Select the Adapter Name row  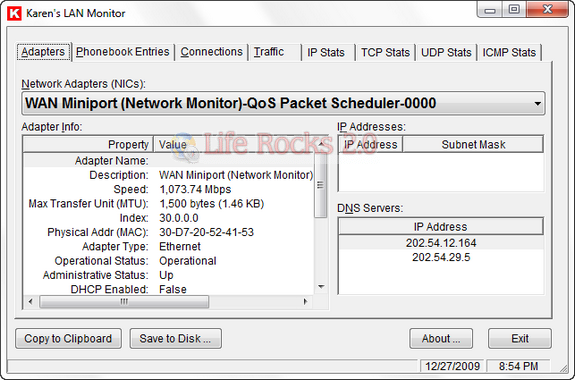169,161
